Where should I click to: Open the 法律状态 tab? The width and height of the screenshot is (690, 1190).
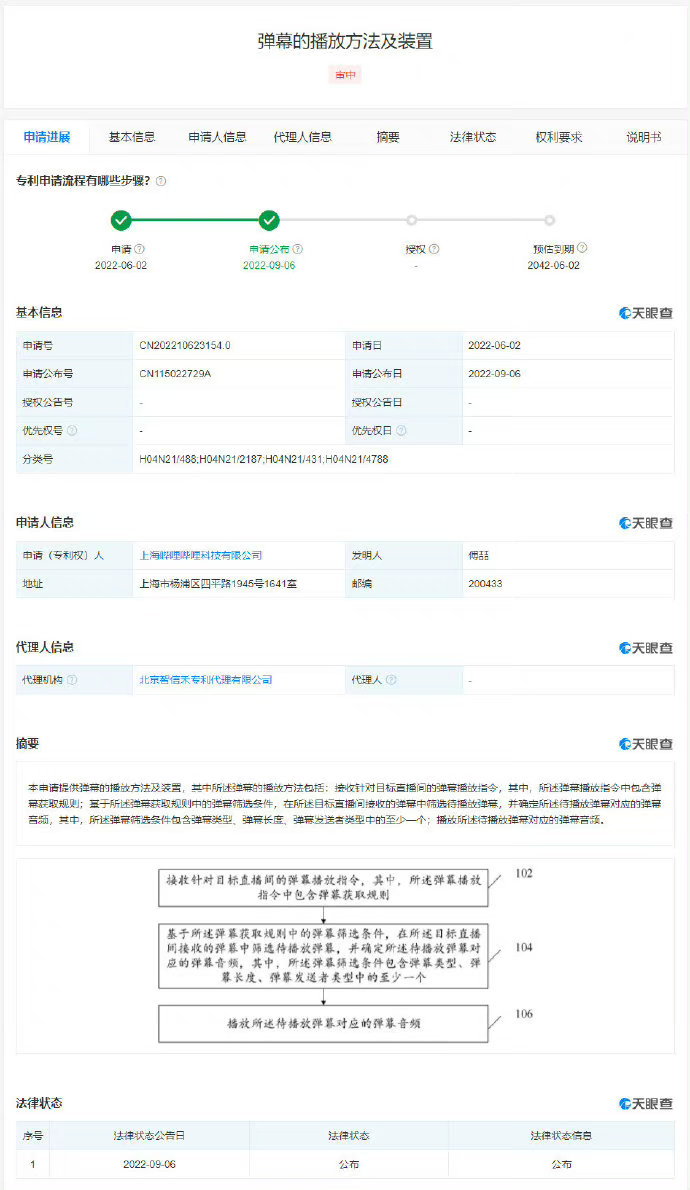click(473, 137)
